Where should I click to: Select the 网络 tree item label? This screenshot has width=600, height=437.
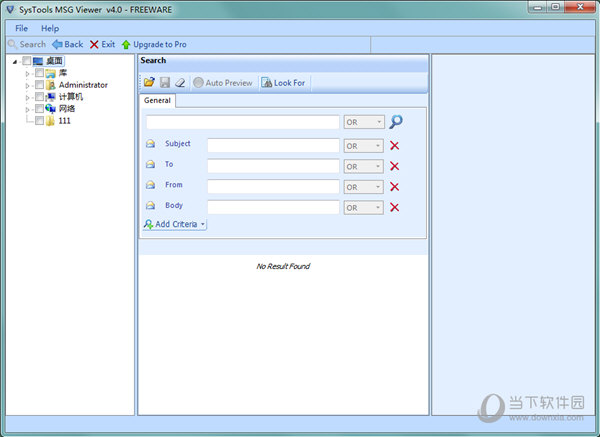(x=67, y=109)
